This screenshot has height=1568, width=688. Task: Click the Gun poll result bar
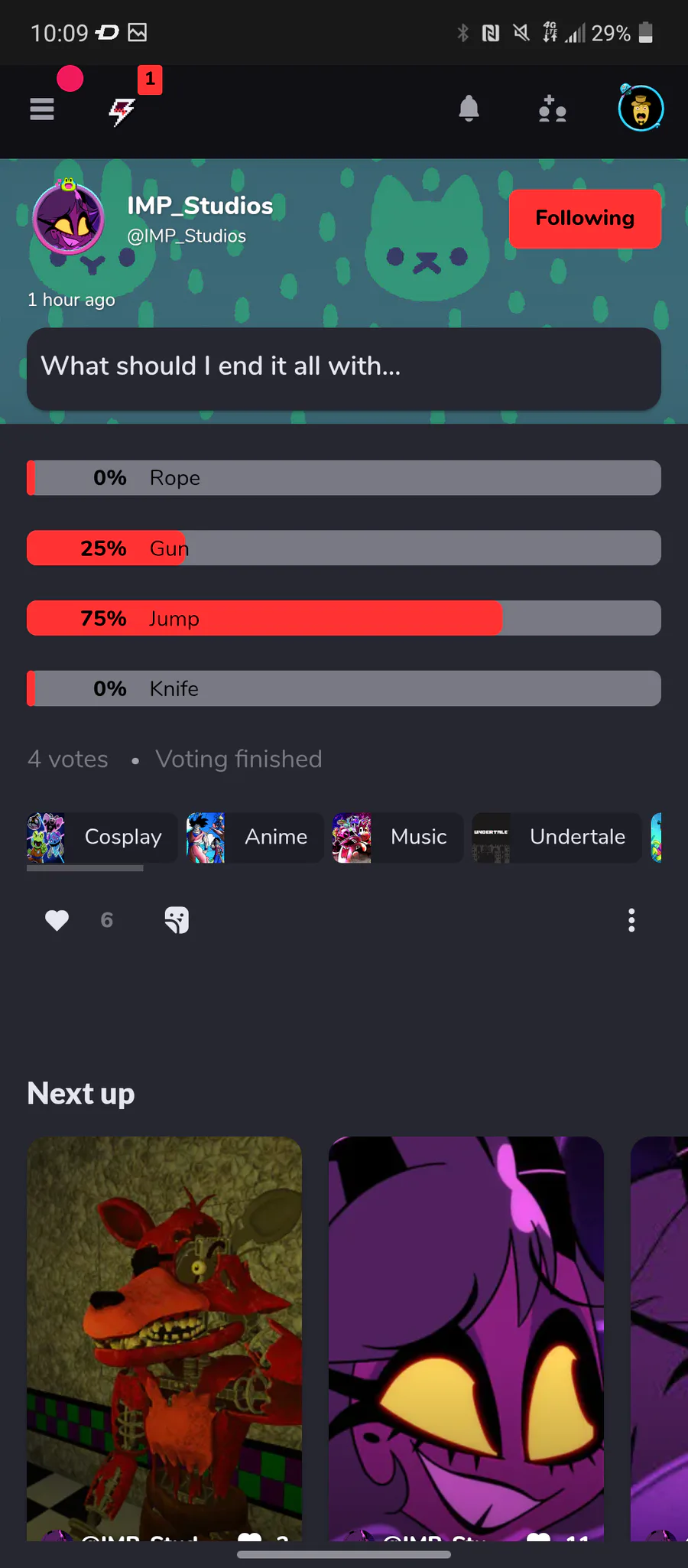tap(344, 548)
